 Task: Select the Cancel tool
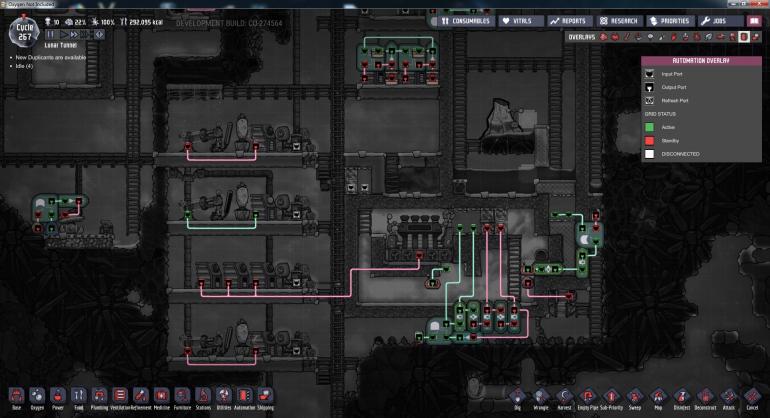(752, 396)
